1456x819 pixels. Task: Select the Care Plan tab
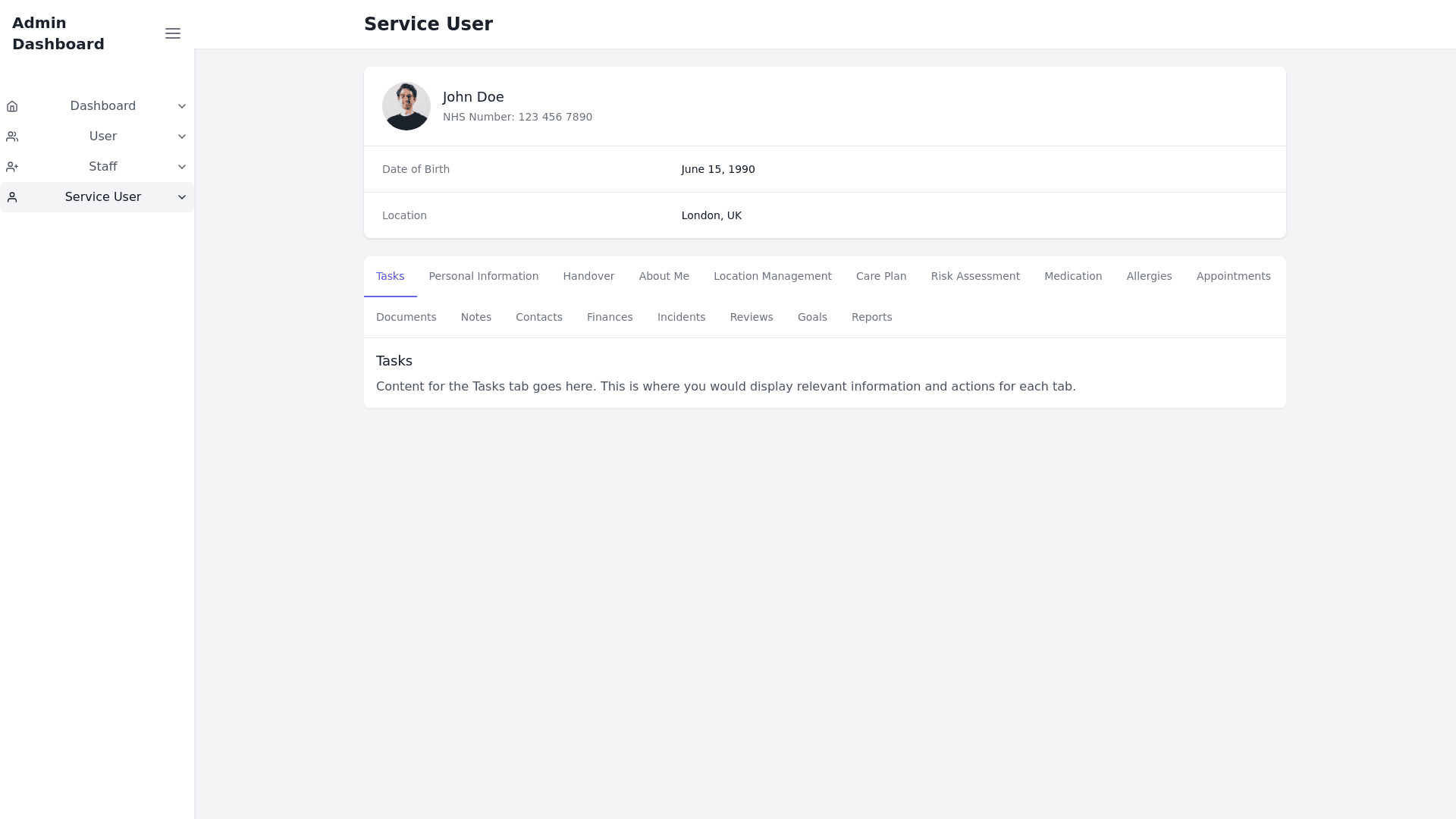tap(881, 276)
